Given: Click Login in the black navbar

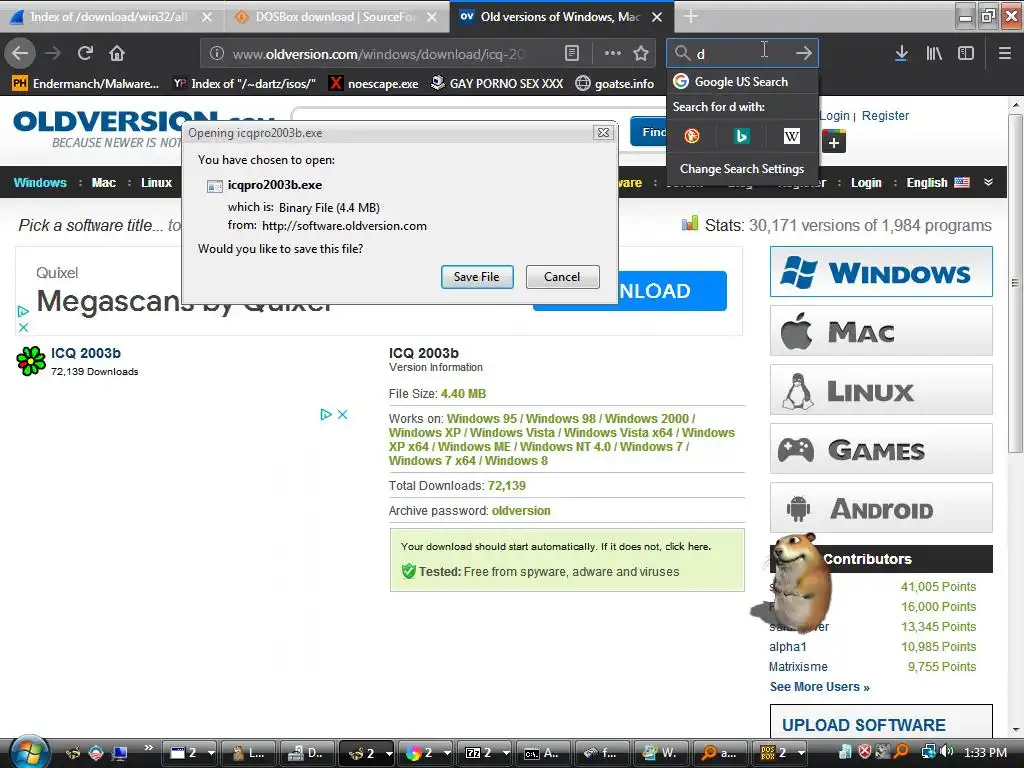Looking at the screenshot, I should pyautogui.click(x=866, y=183).
